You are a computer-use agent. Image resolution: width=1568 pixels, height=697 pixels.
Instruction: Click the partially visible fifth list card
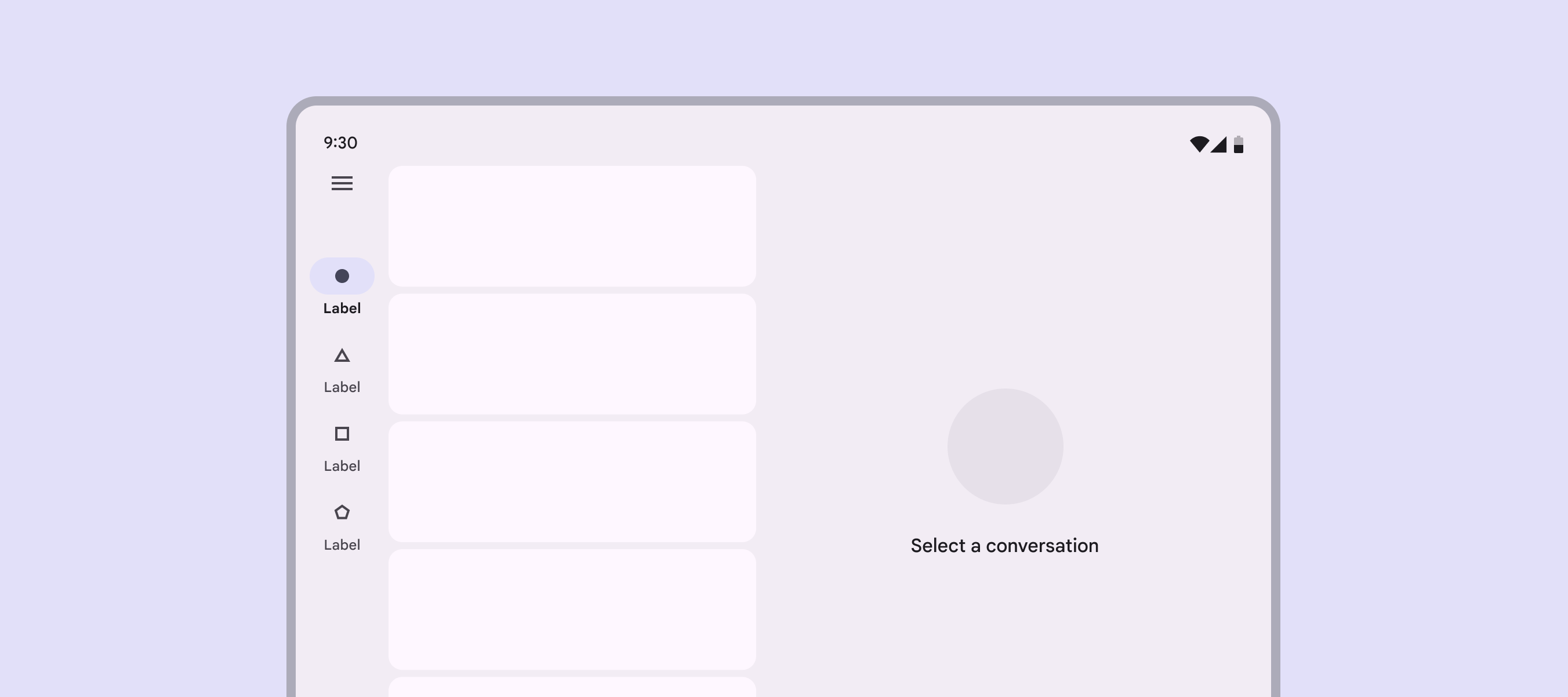tap(572, 688)
